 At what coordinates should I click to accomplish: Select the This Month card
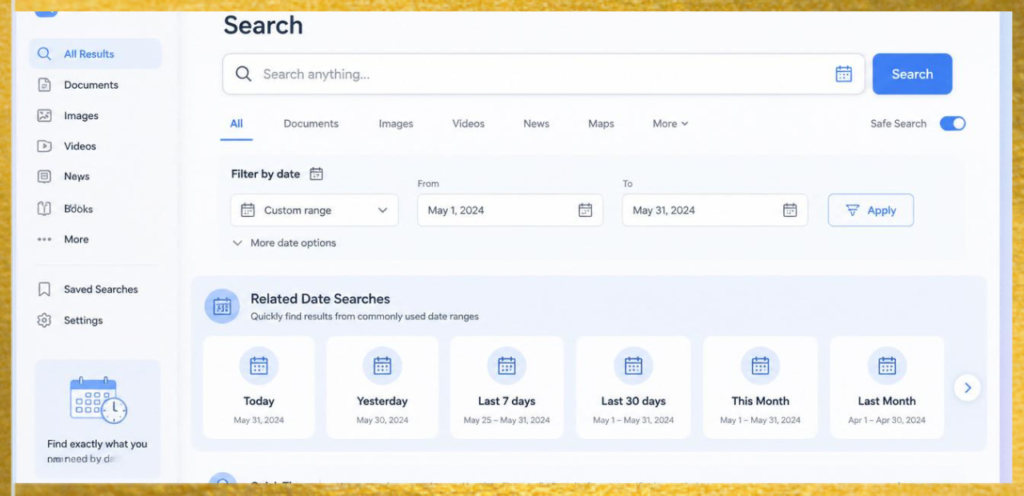point(760,388)
